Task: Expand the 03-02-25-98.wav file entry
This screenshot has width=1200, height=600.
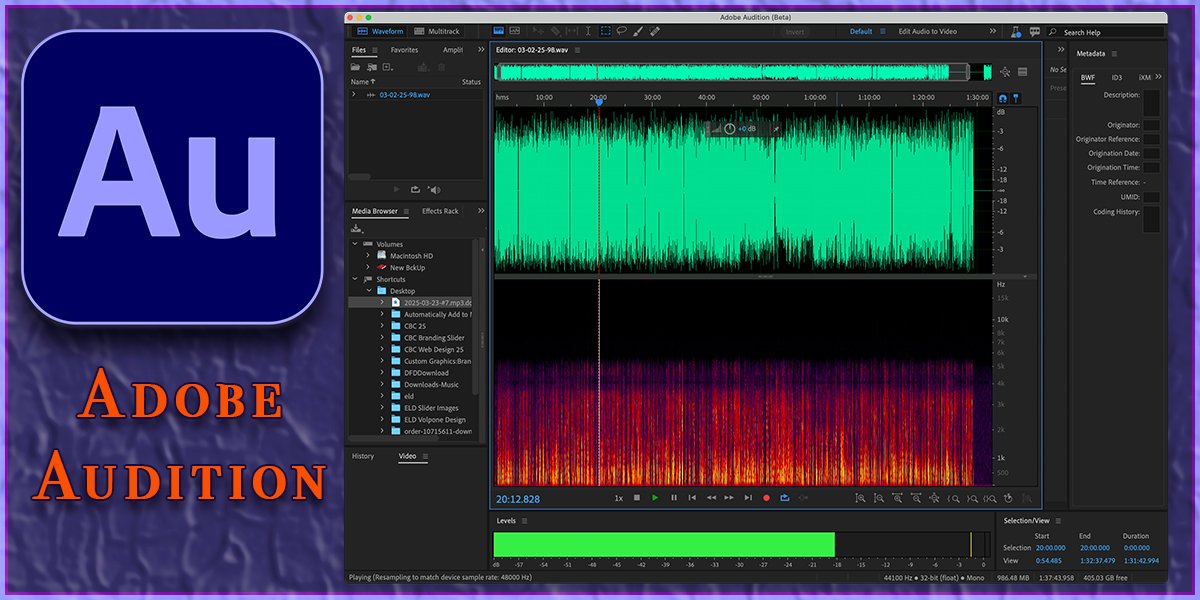Action: (x=353, y=95)
